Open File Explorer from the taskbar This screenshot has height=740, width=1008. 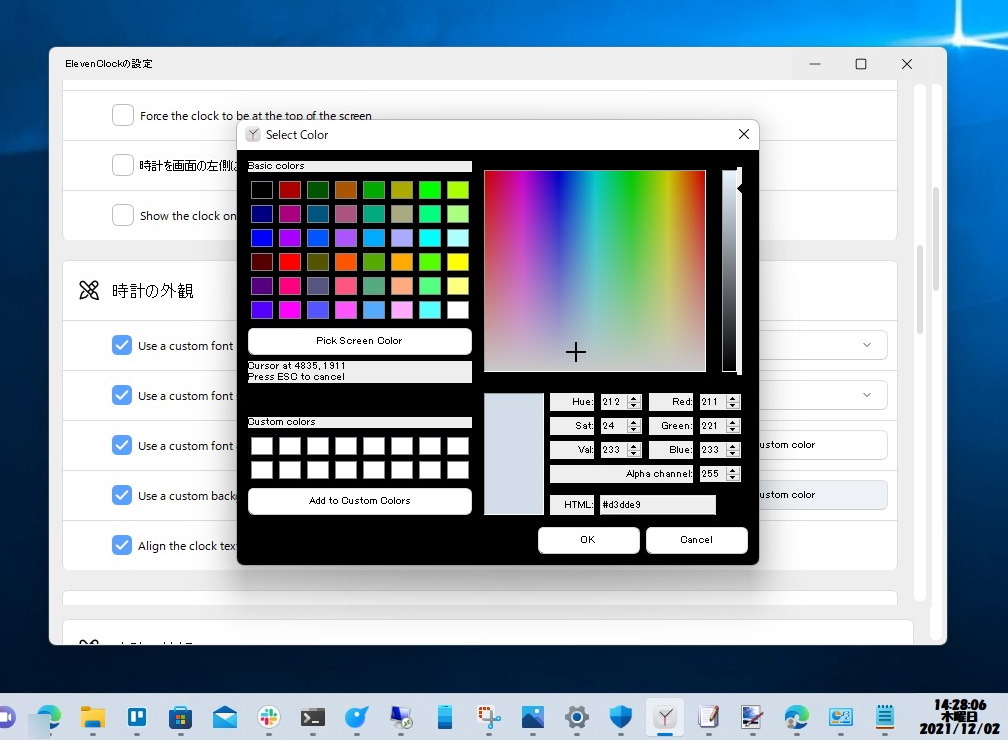[93, 716]
